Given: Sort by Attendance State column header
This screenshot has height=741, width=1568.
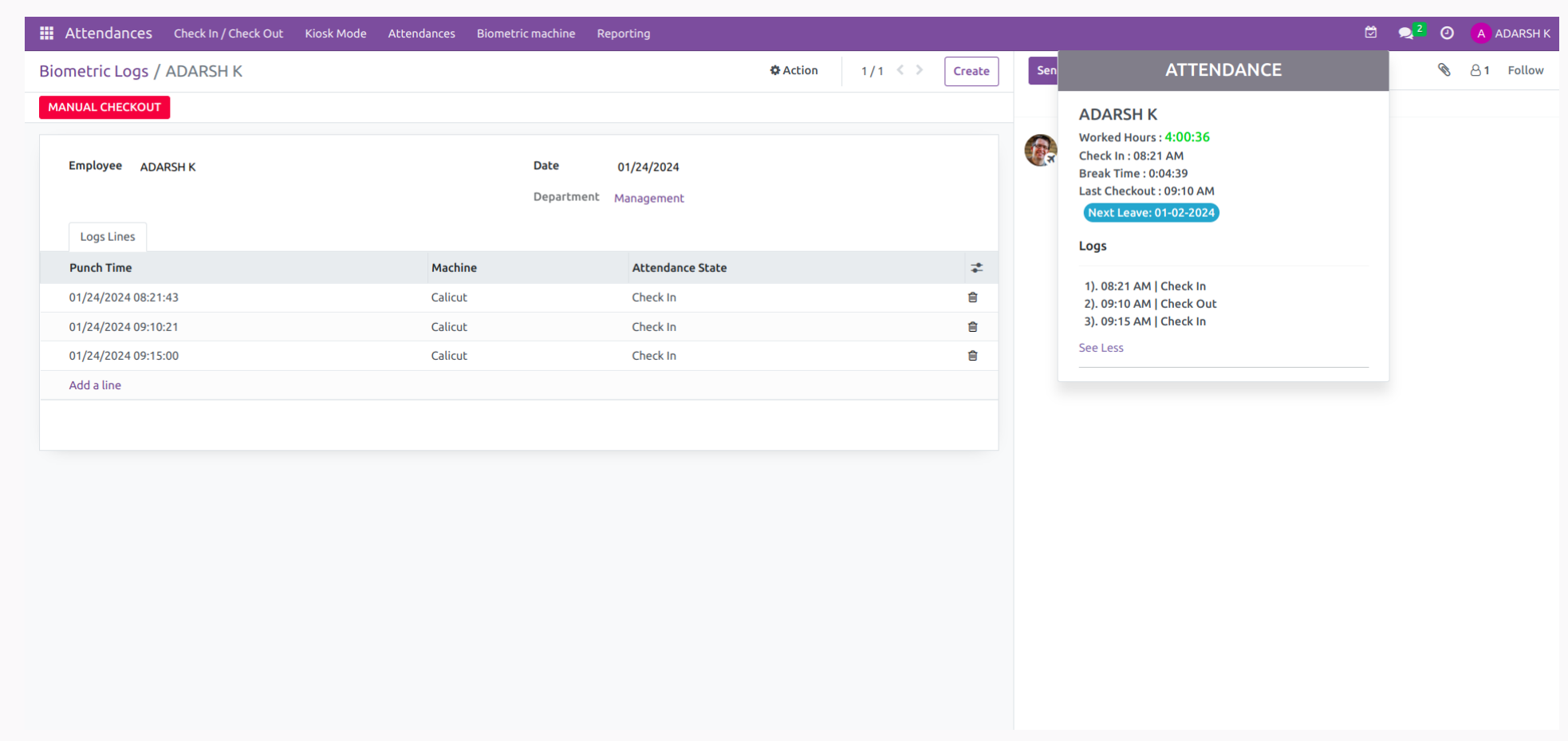Looking at the screenshot, I should pyautogui.click(x=680, y=268).
